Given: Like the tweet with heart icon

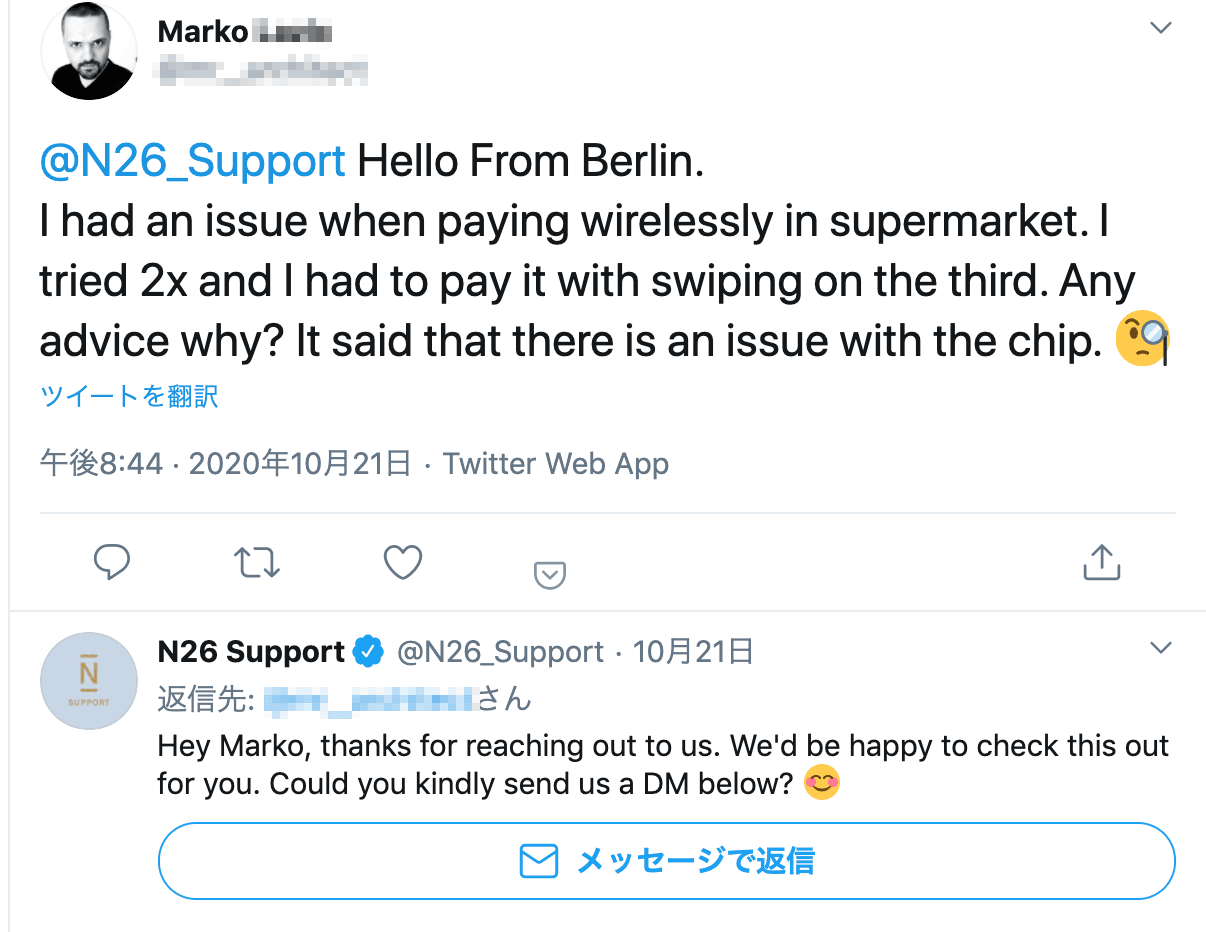Looking at the screenshot, I should [403, 563].
